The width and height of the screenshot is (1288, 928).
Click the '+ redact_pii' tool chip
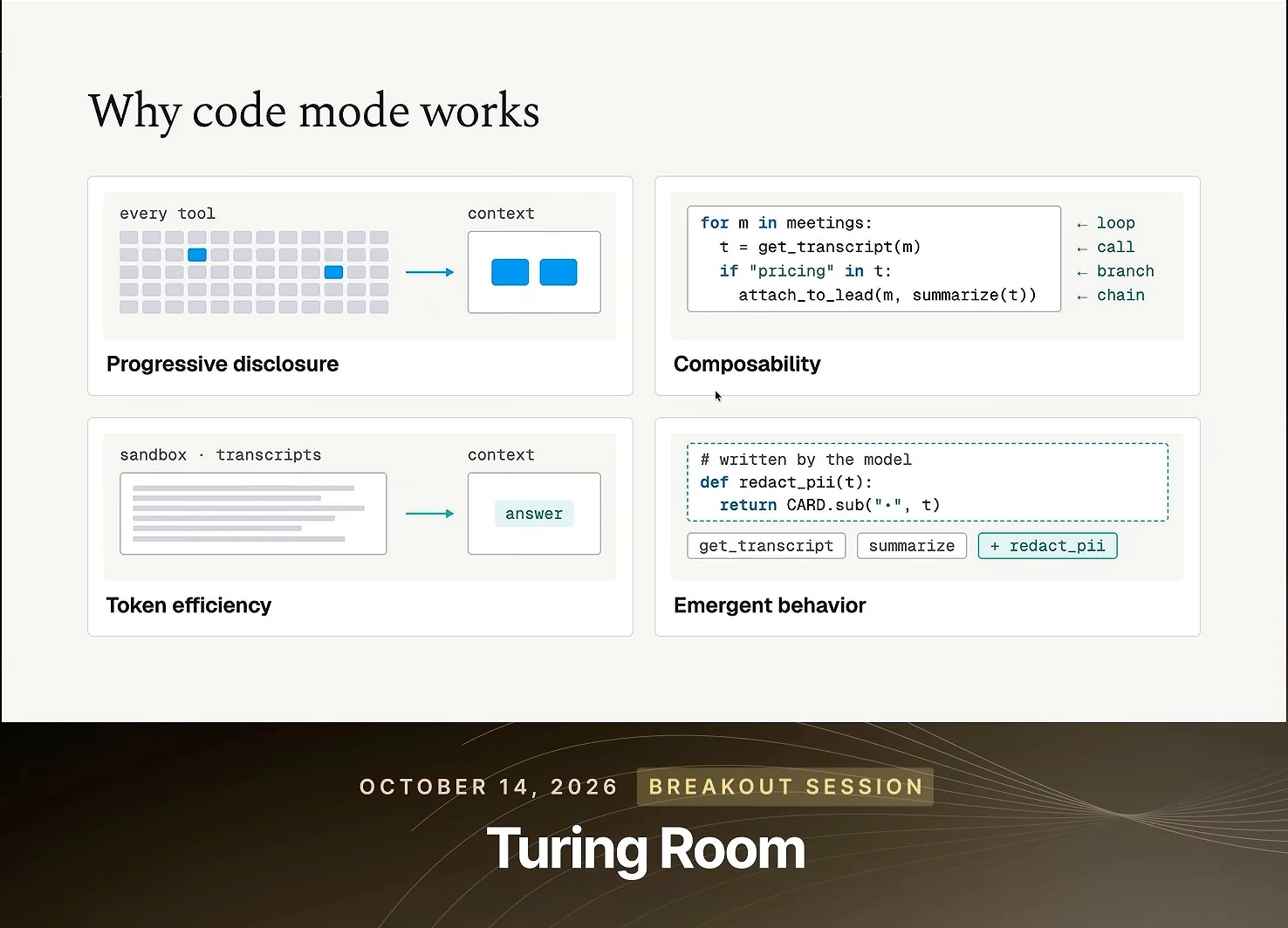click(1047, 546)
